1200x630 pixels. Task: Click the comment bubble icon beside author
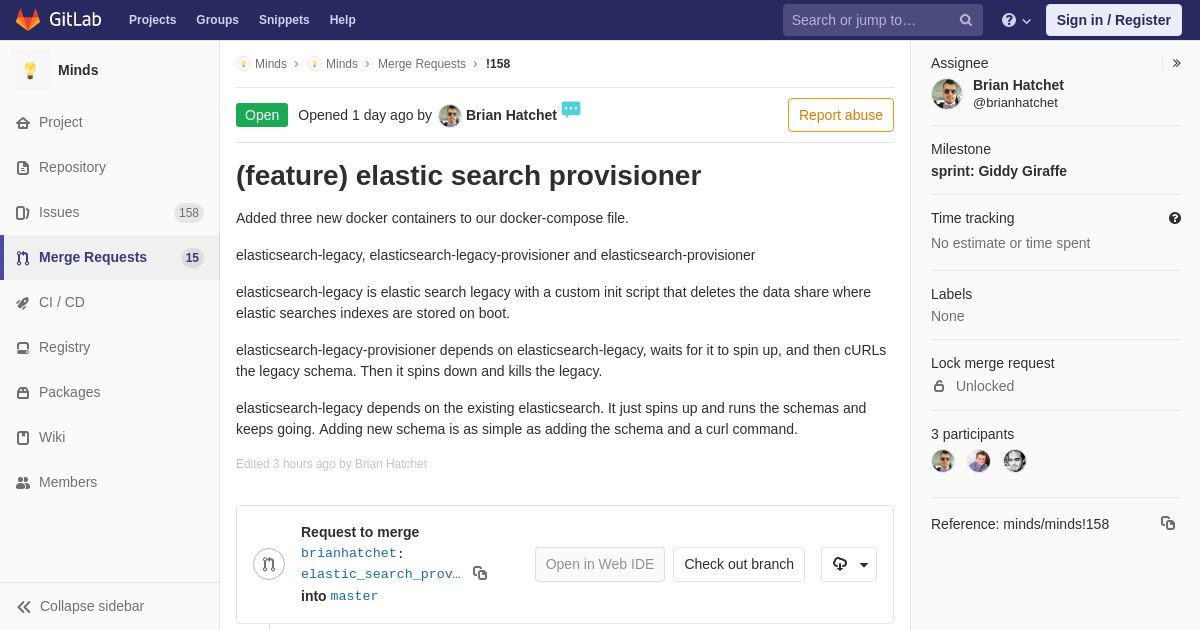(571, 109)
